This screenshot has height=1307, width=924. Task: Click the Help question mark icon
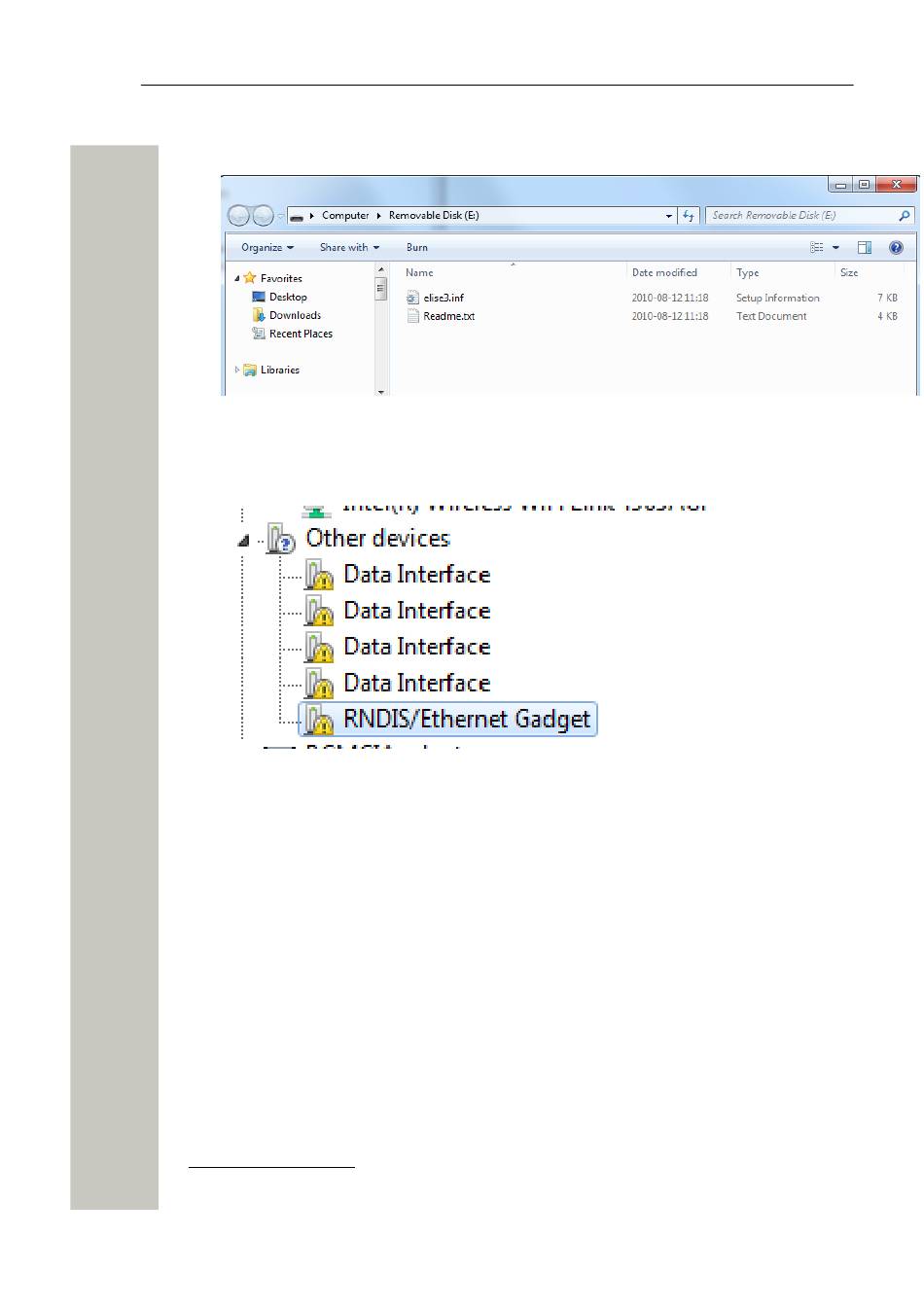[896, 247]
